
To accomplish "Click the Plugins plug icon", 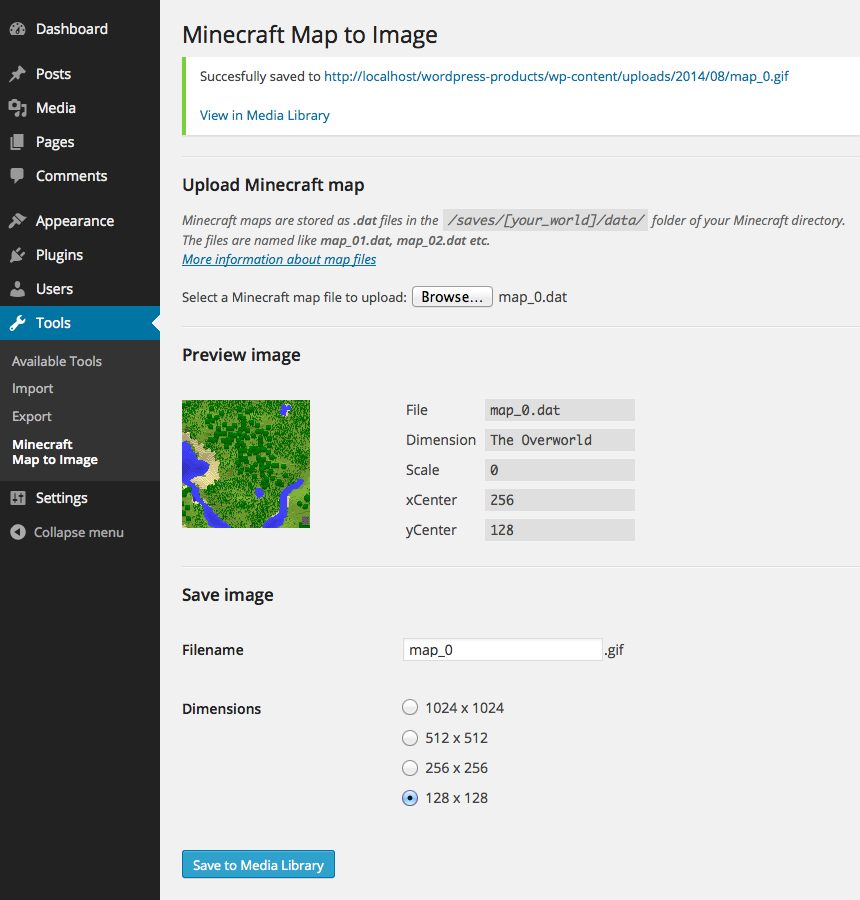I will click(18, 255).
